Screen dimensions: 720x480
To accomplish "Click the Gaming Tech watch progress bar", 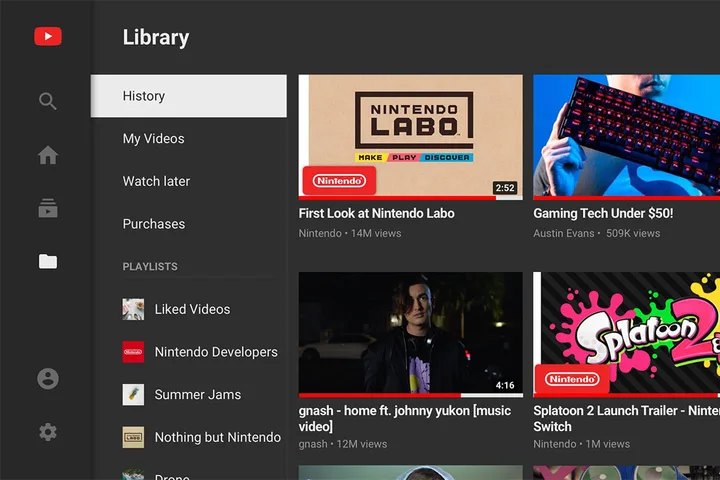I will tap(626, 198).
